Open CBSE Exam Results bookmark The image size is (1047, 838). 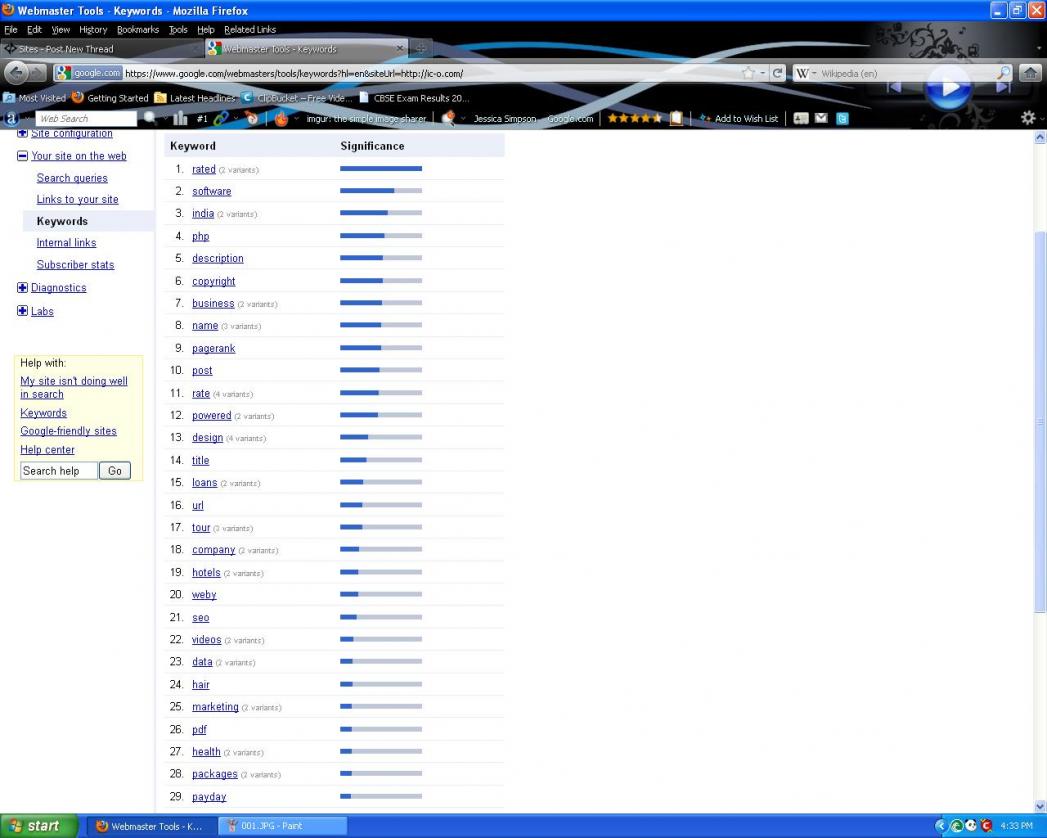click(414, 97)
